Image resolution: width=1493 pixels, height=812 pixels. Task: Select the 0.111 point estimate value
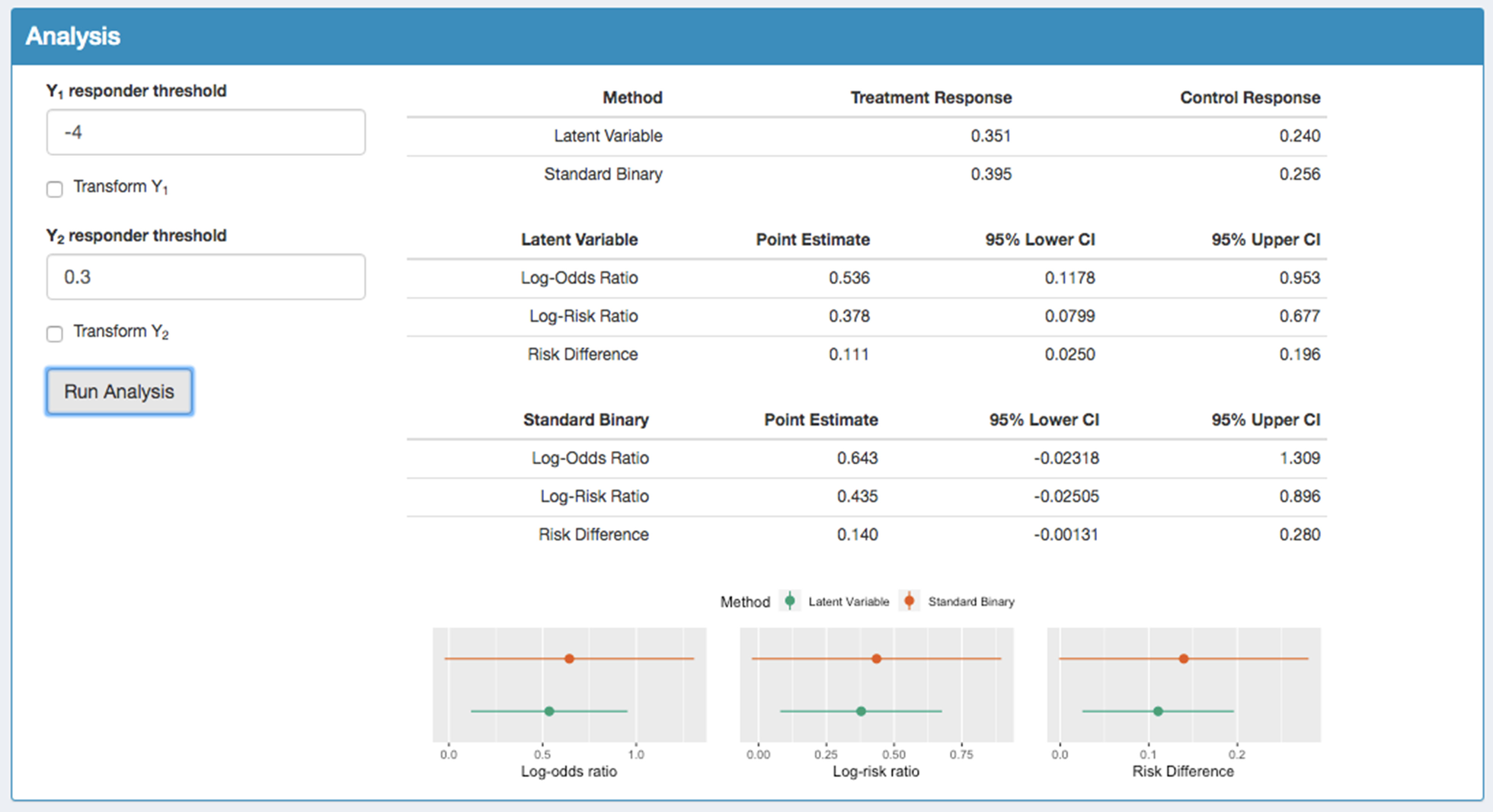[849, 354]
